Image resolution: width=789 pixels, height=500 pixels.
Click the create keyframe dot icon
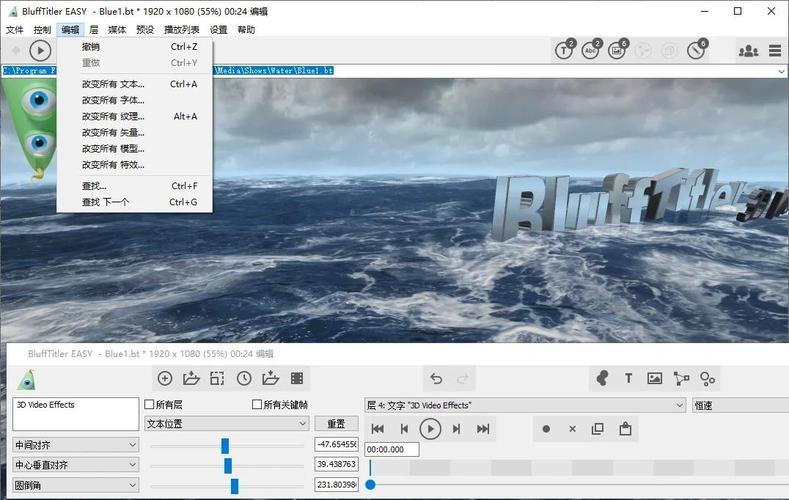click(546, 429)
